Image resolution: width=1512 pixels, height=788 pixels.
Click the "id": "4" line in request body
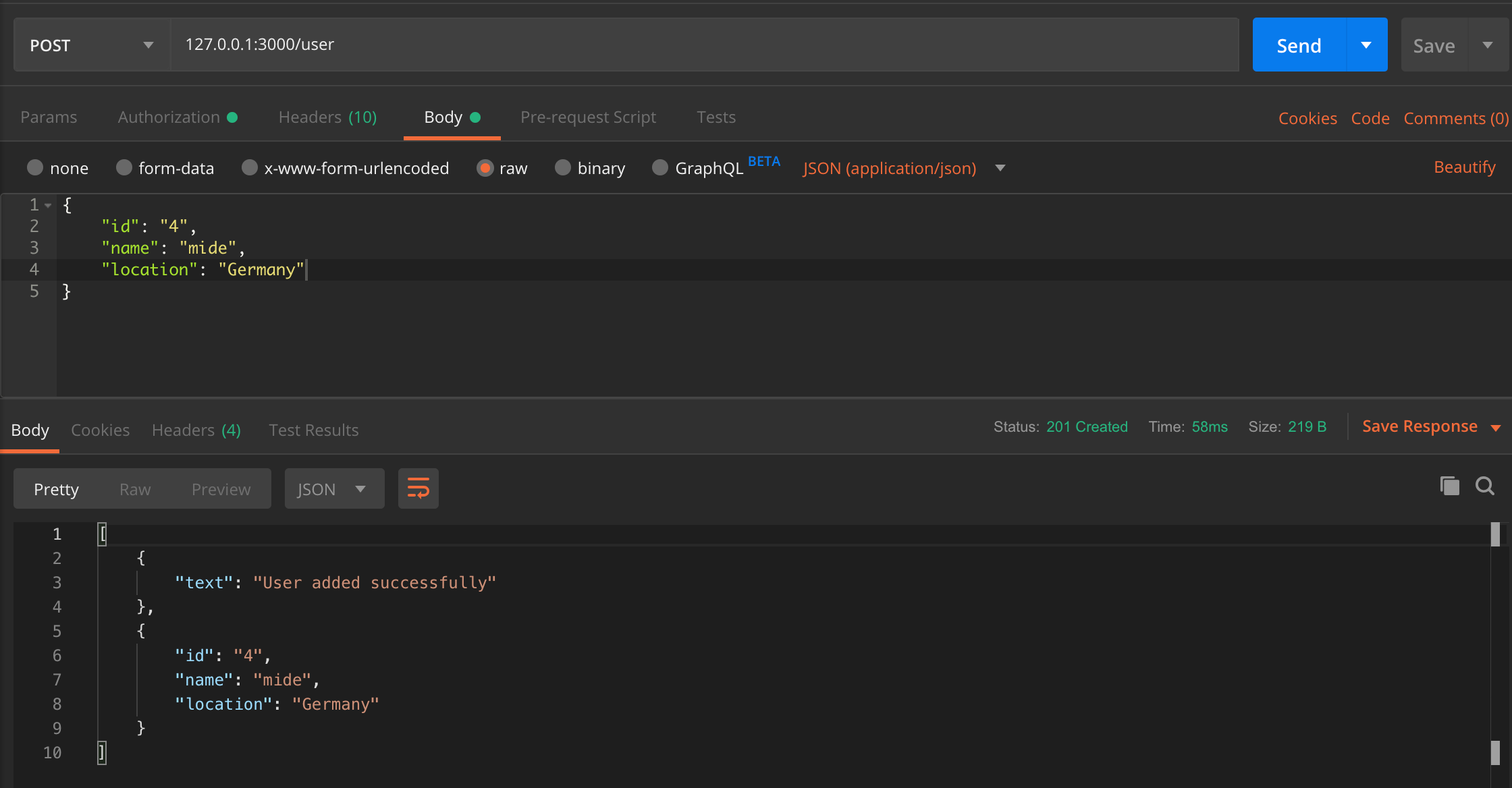point(148,226)
